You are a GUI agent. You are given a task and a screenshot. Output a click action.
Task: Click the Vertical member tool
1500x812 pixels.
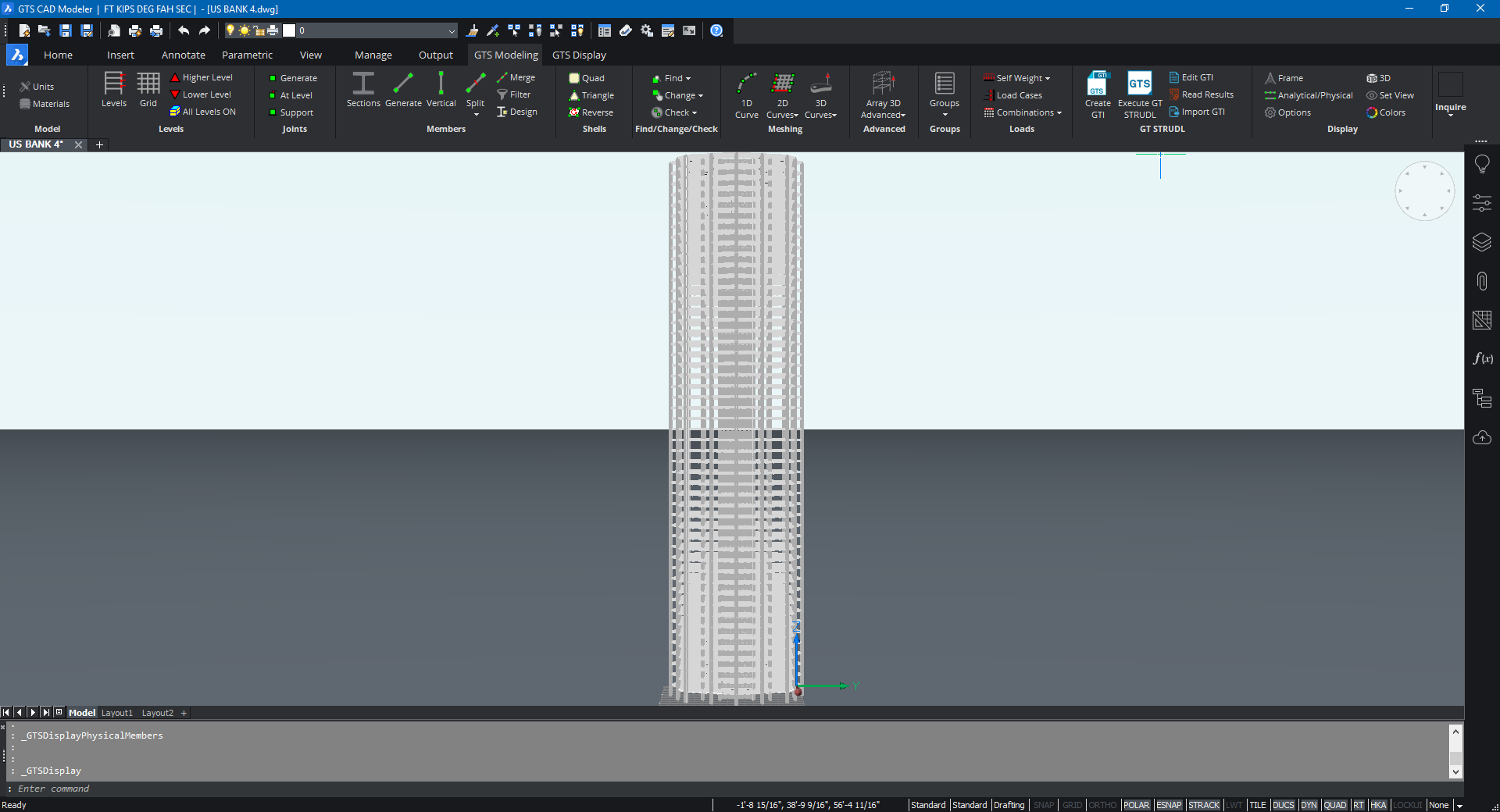click(x=441, y=84)
